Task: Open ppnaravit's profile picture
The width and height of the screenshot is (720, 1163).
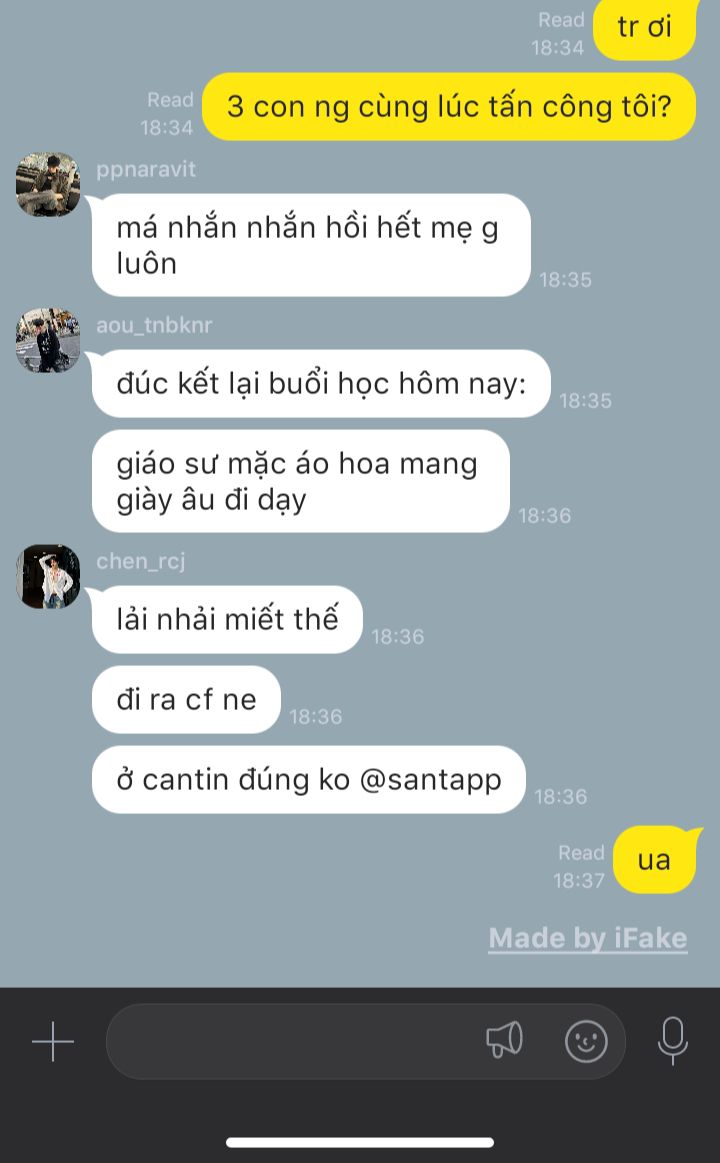Action: (x=48, y=185)
